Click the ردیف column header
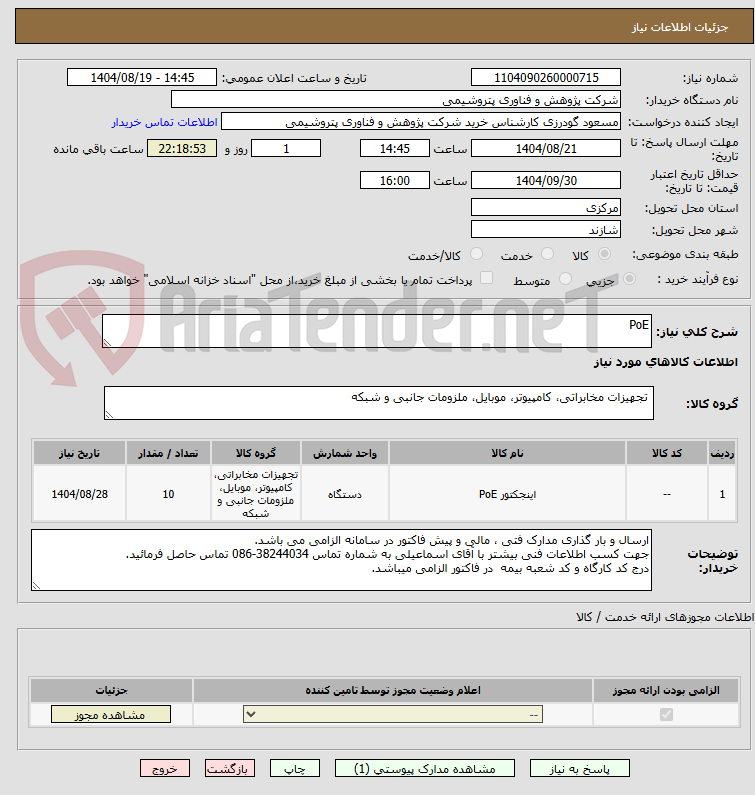The width and height of the screenshot is (755, 795). point(722,453)
